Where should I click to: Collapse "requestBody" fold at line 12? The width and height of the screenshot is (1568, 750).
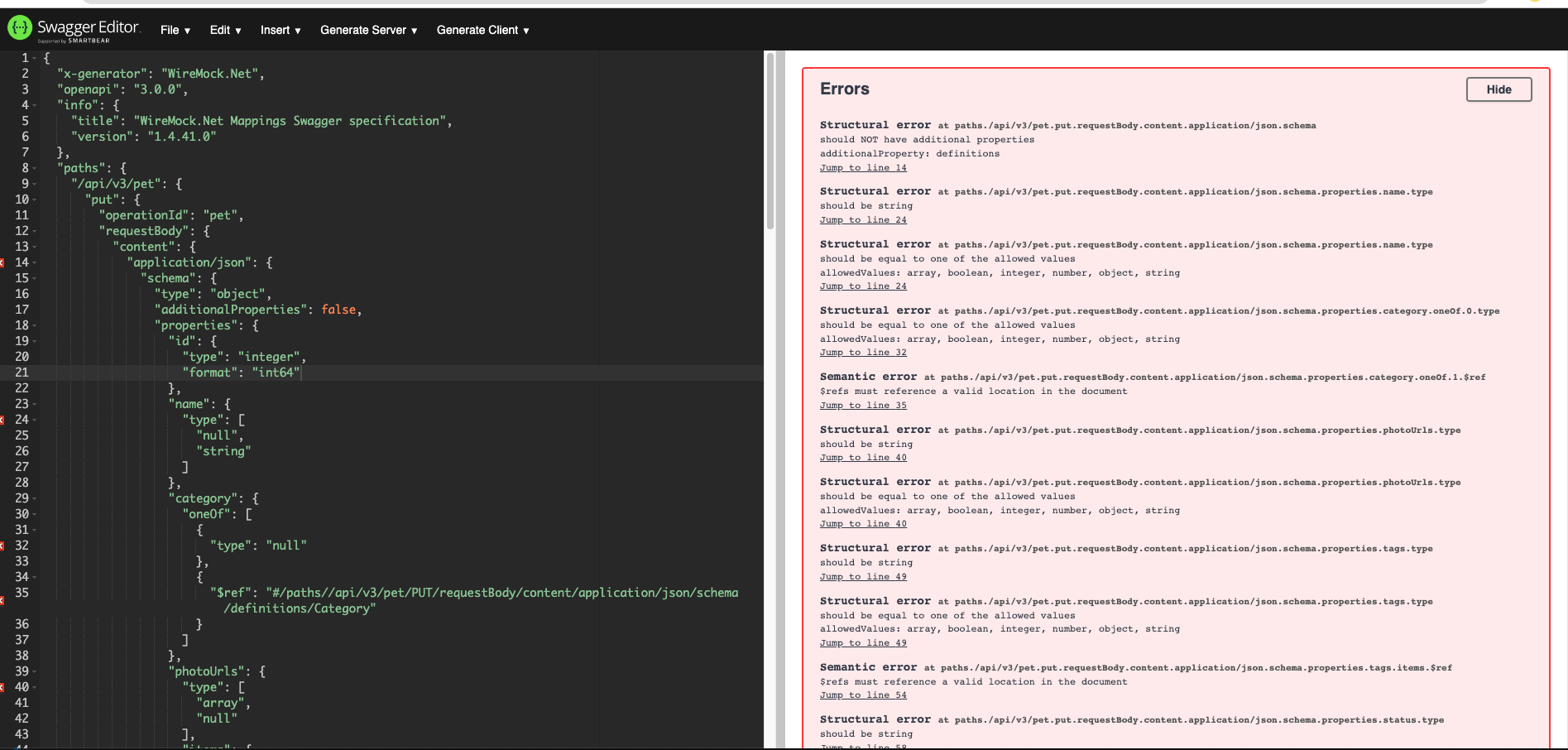click(35, 231)
